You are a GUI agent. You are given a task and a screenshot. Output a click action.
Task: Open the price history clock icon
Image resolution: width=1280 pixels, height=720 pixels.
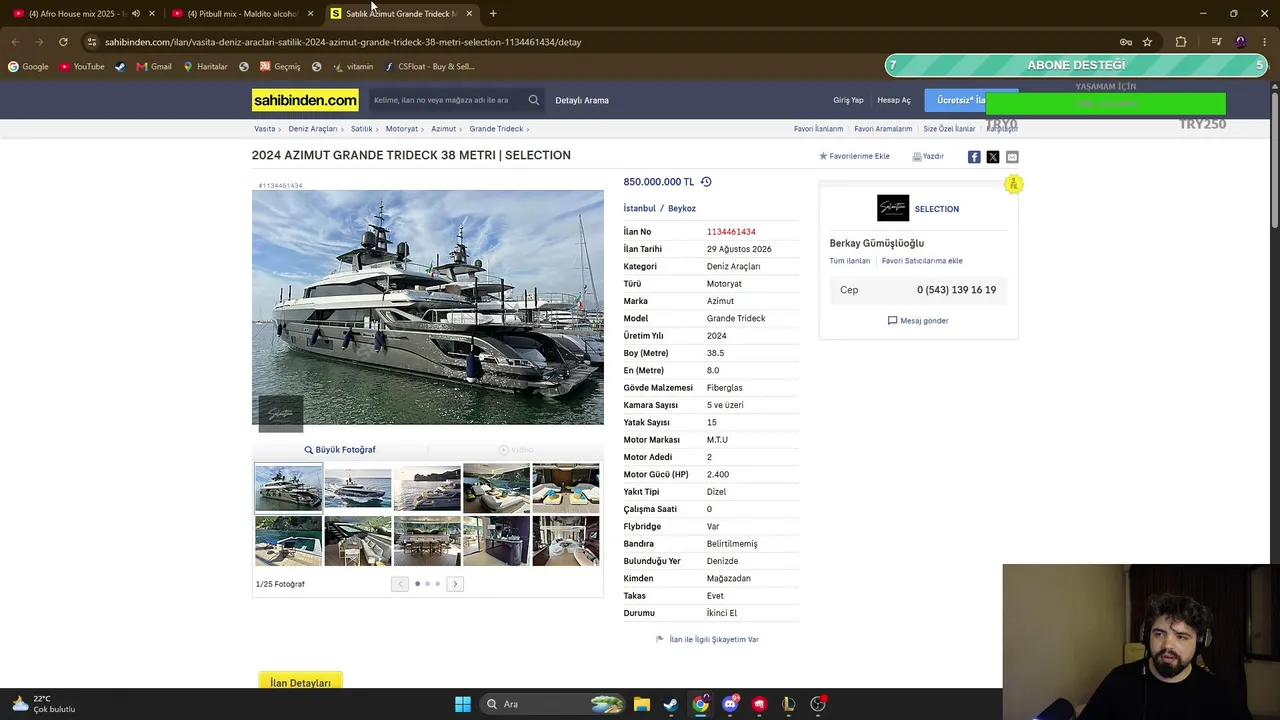(x=706, y=182)
